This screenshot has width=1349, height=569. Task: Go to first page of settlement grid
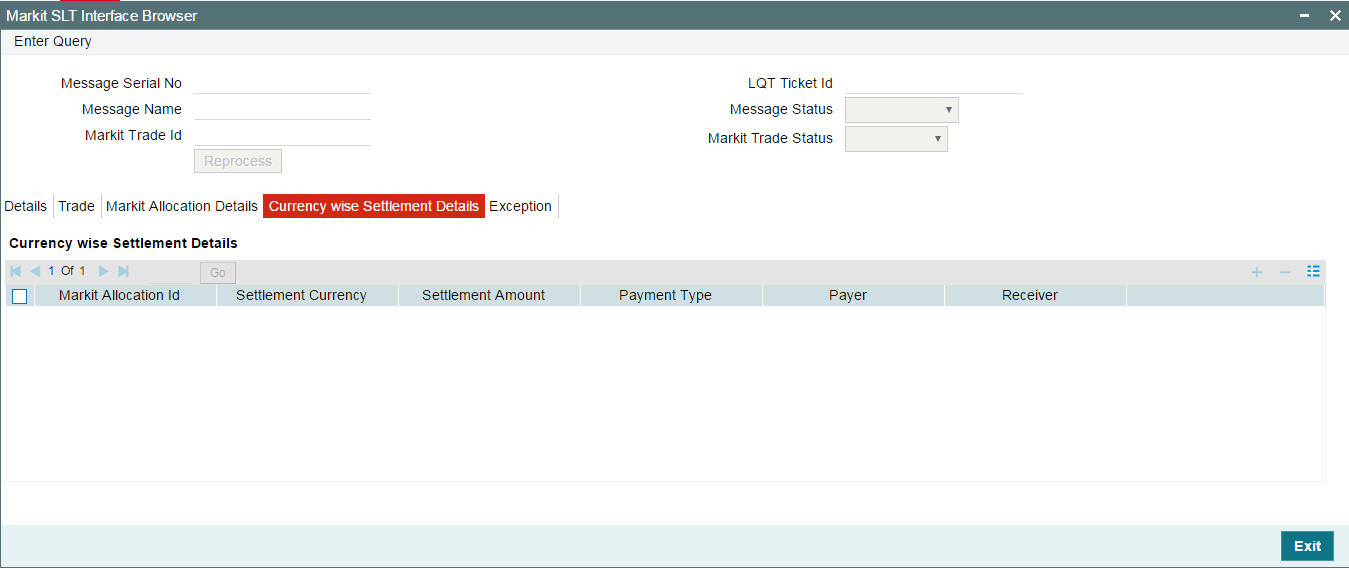(15, 271)
